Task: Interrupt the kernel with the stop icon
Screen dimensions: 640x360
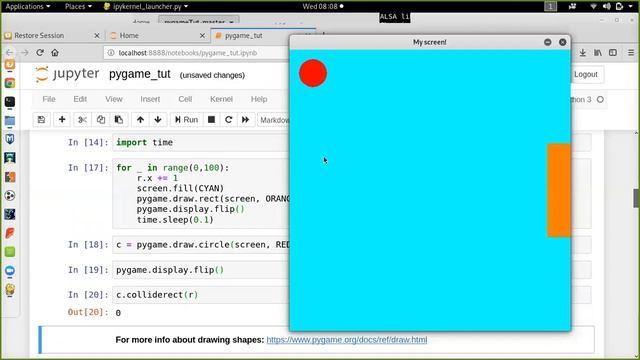Action: coord(211,120)
